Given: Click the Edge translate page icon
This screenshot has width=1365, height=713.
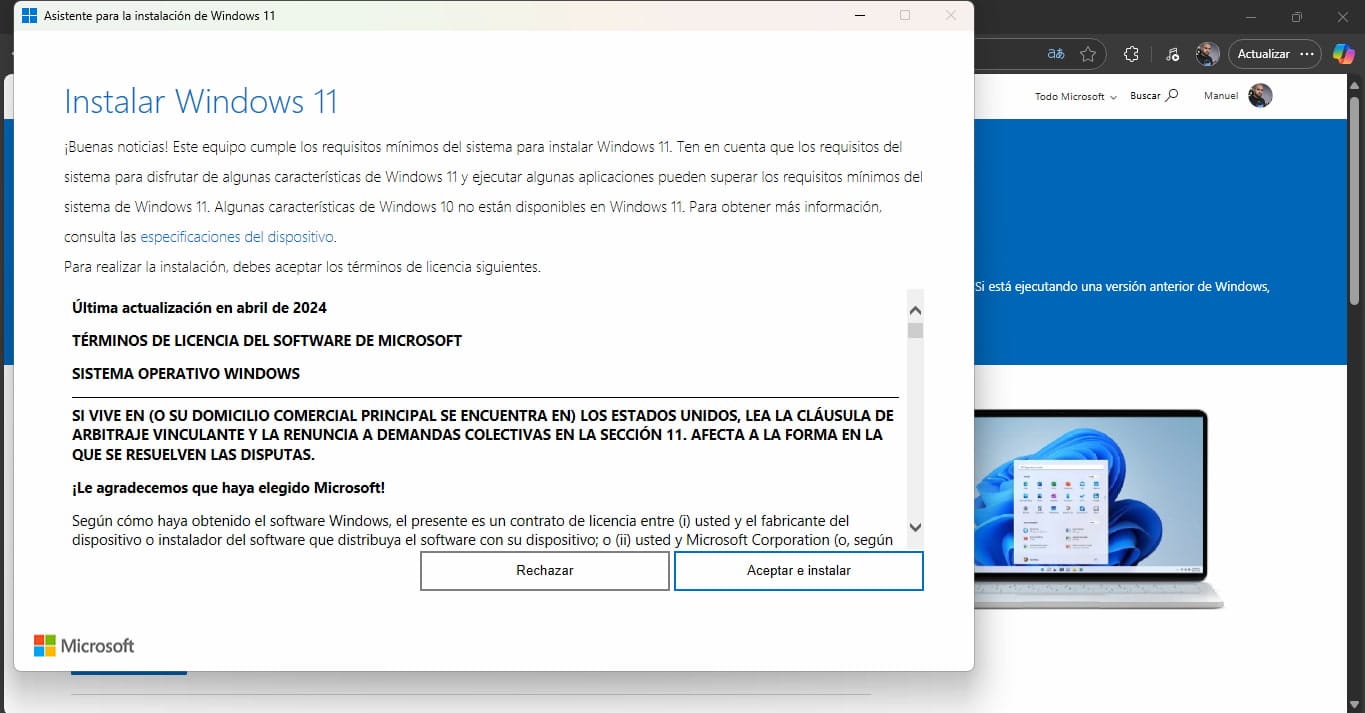Looking at the screenshot, I should coord(1056,54).
